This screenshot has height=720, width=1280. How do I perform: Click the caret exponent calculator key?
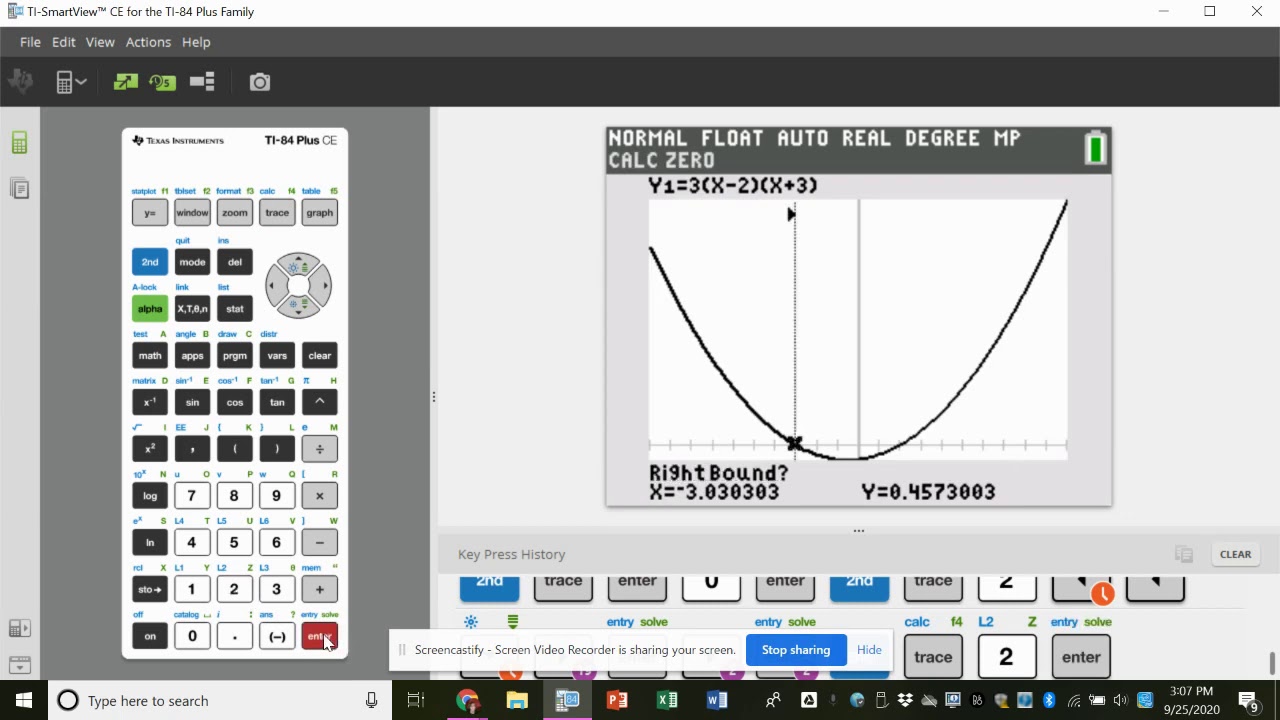(x=320, y=402)
